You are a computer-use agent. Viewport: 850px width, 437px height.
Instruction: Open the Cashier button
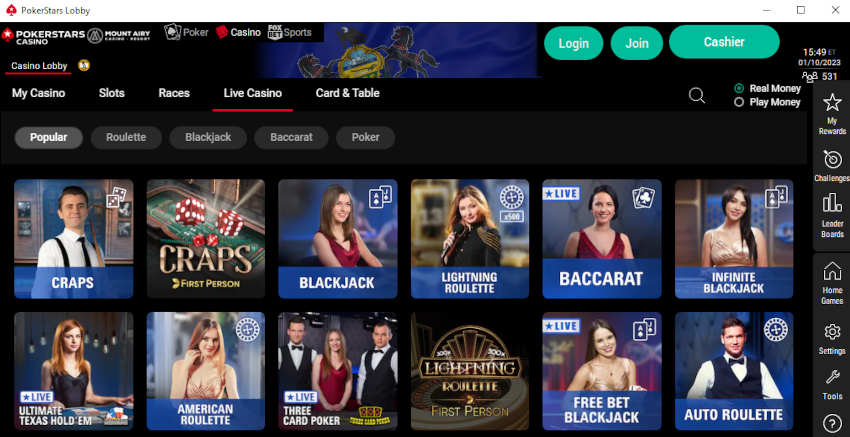coord(724,42)
